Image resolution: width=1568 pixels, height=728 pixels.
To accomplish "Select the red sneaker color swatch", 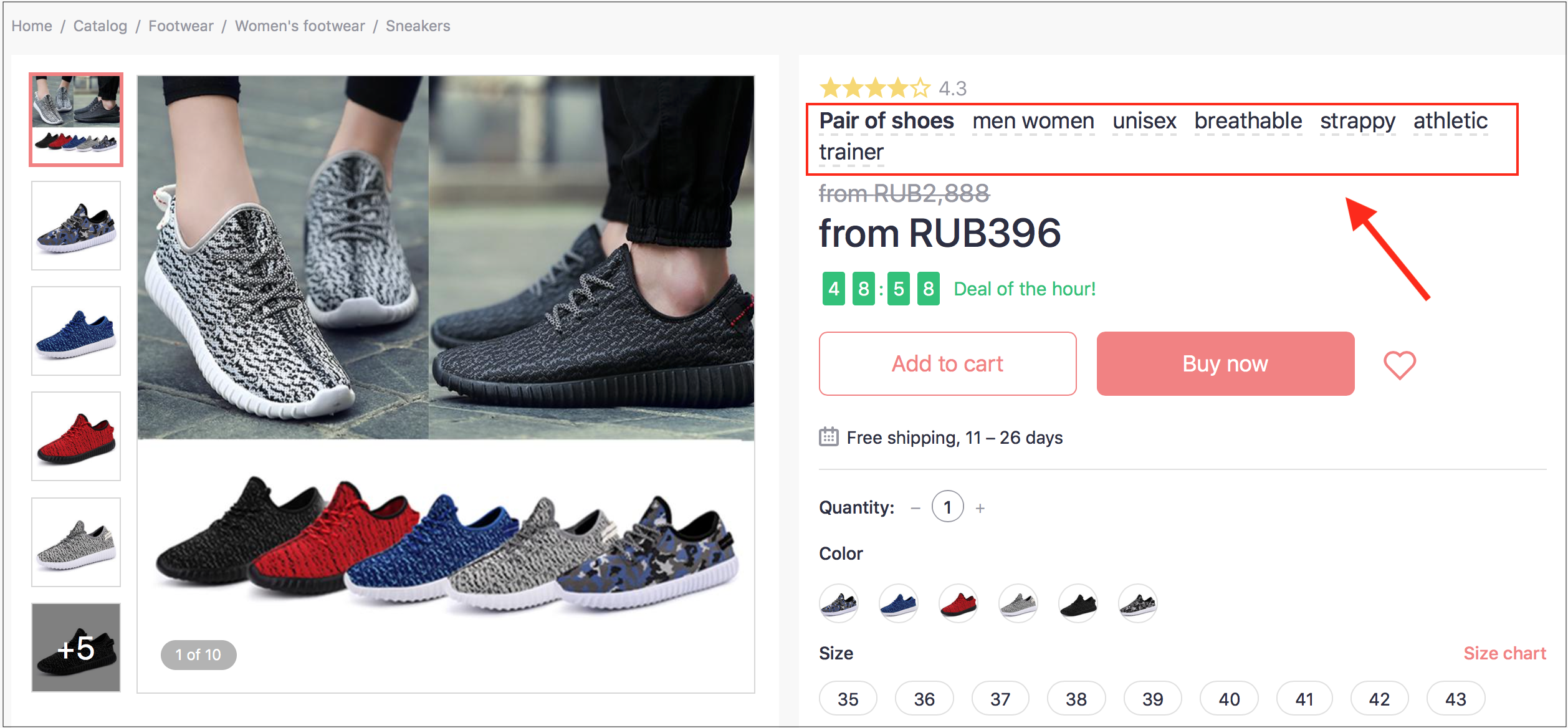I will [958, 603].
